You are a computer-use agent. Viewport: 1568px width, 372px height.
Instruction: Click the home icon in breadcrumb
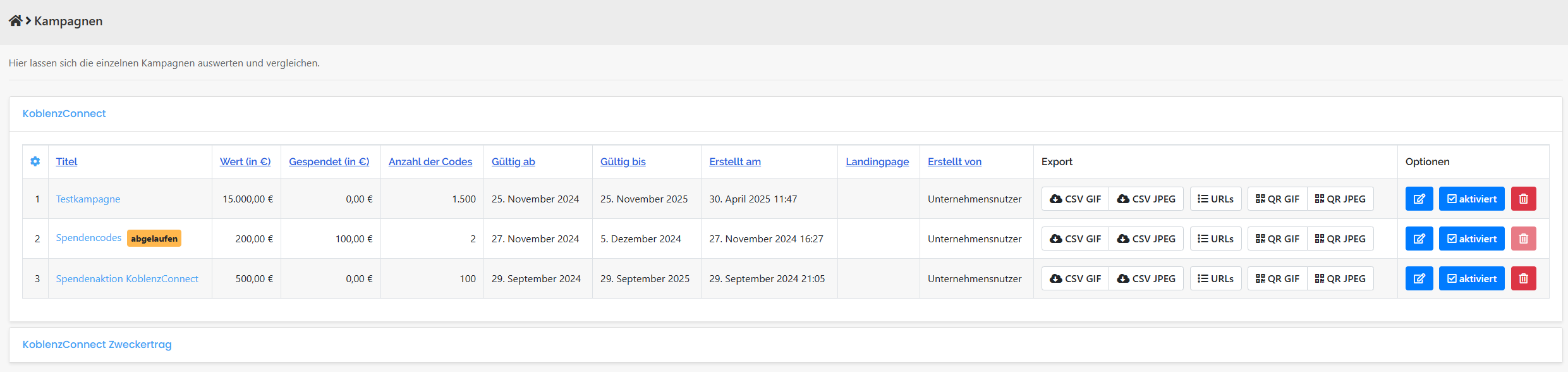15,21
